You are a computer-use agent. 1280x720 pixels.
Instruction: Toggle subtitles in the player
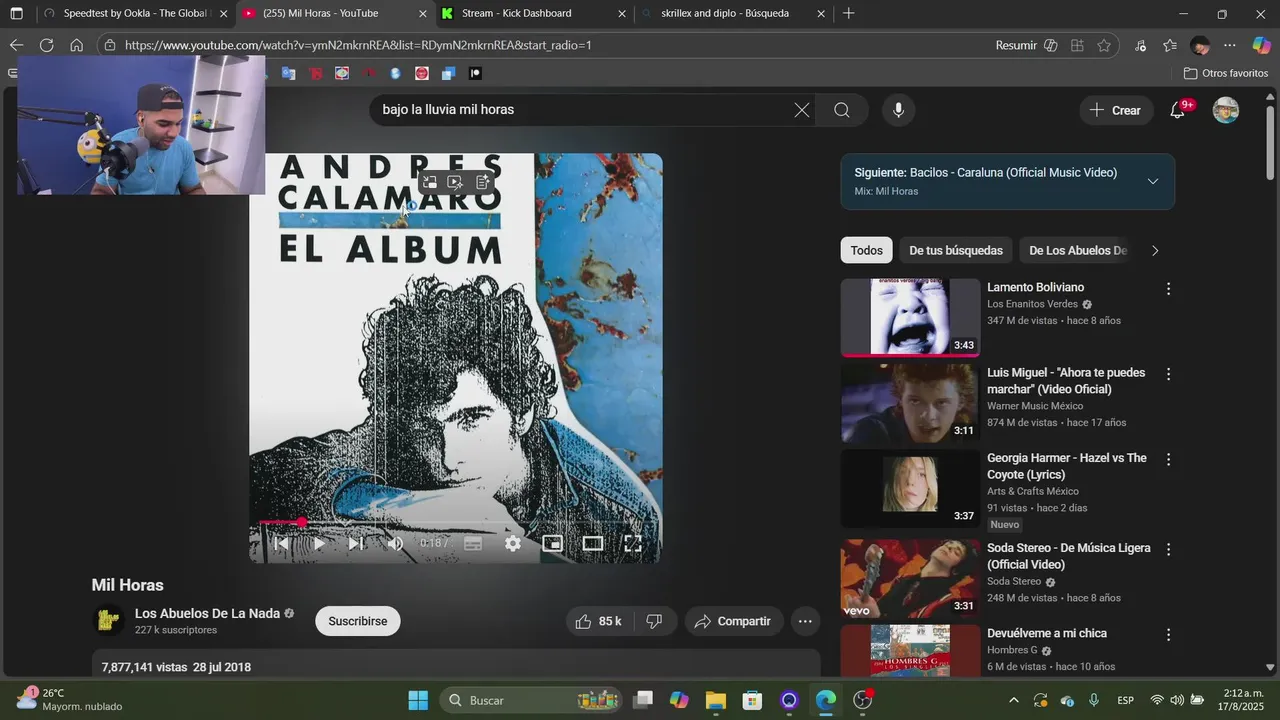473,543
